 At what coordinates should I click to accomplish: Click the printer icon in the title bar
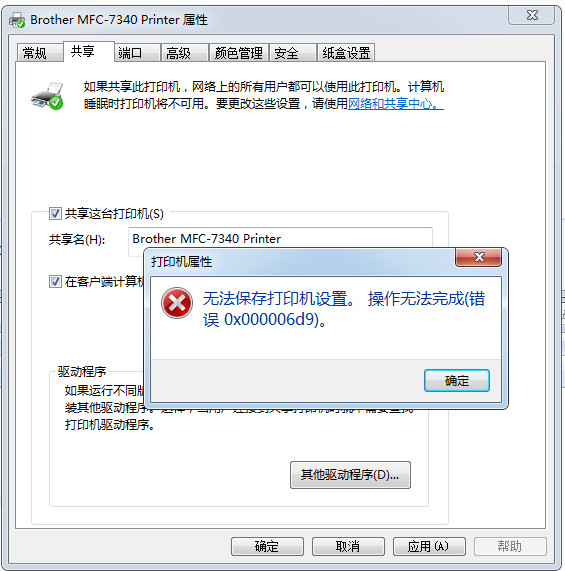coord(17,20)
